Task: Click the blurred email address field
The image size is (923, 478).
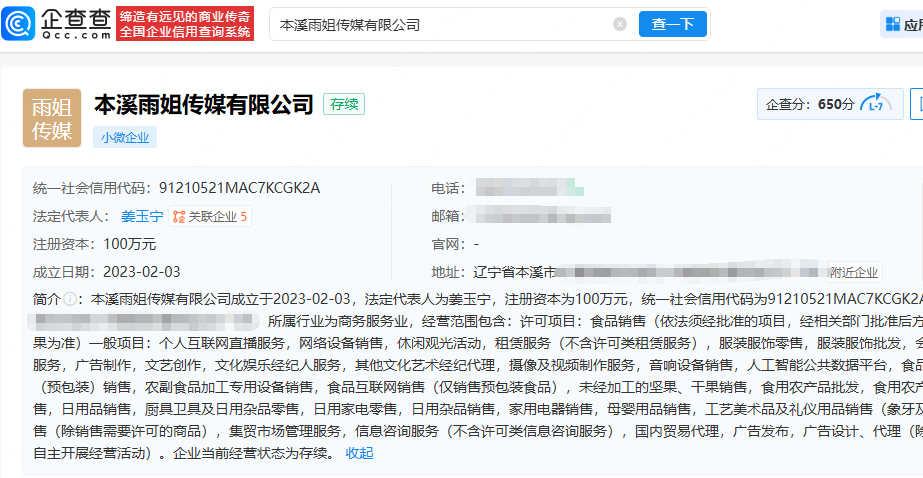Action: pos(538,215)
